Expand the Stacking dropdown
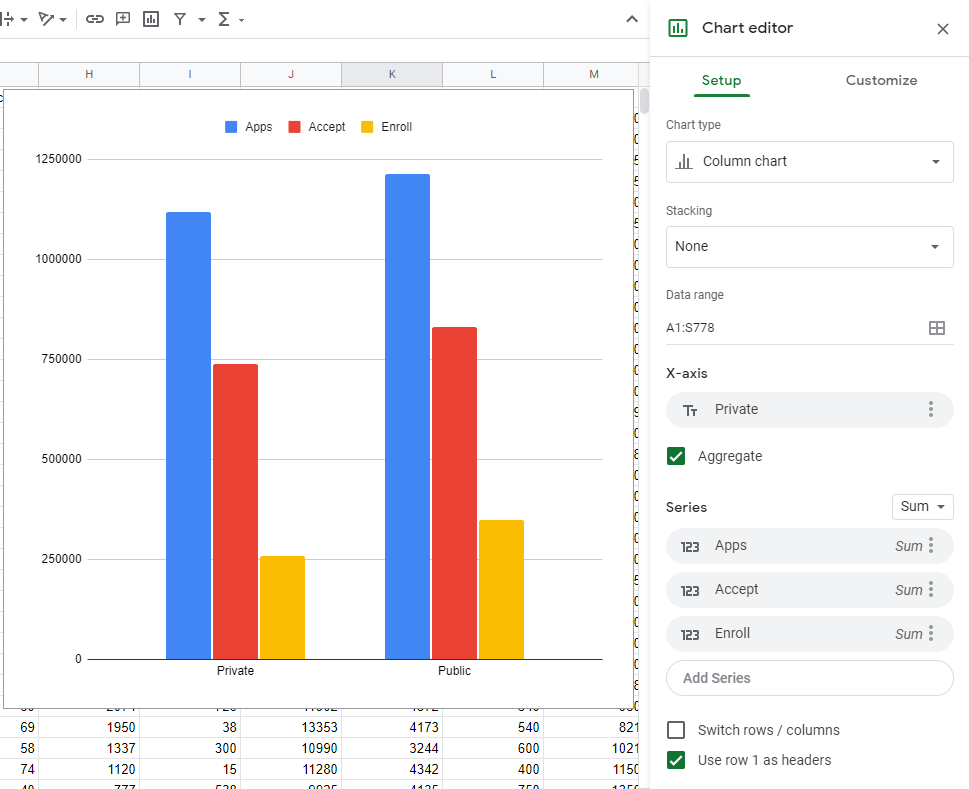The width and height of the screenshot is (969, 789). [x=809, y=247]
